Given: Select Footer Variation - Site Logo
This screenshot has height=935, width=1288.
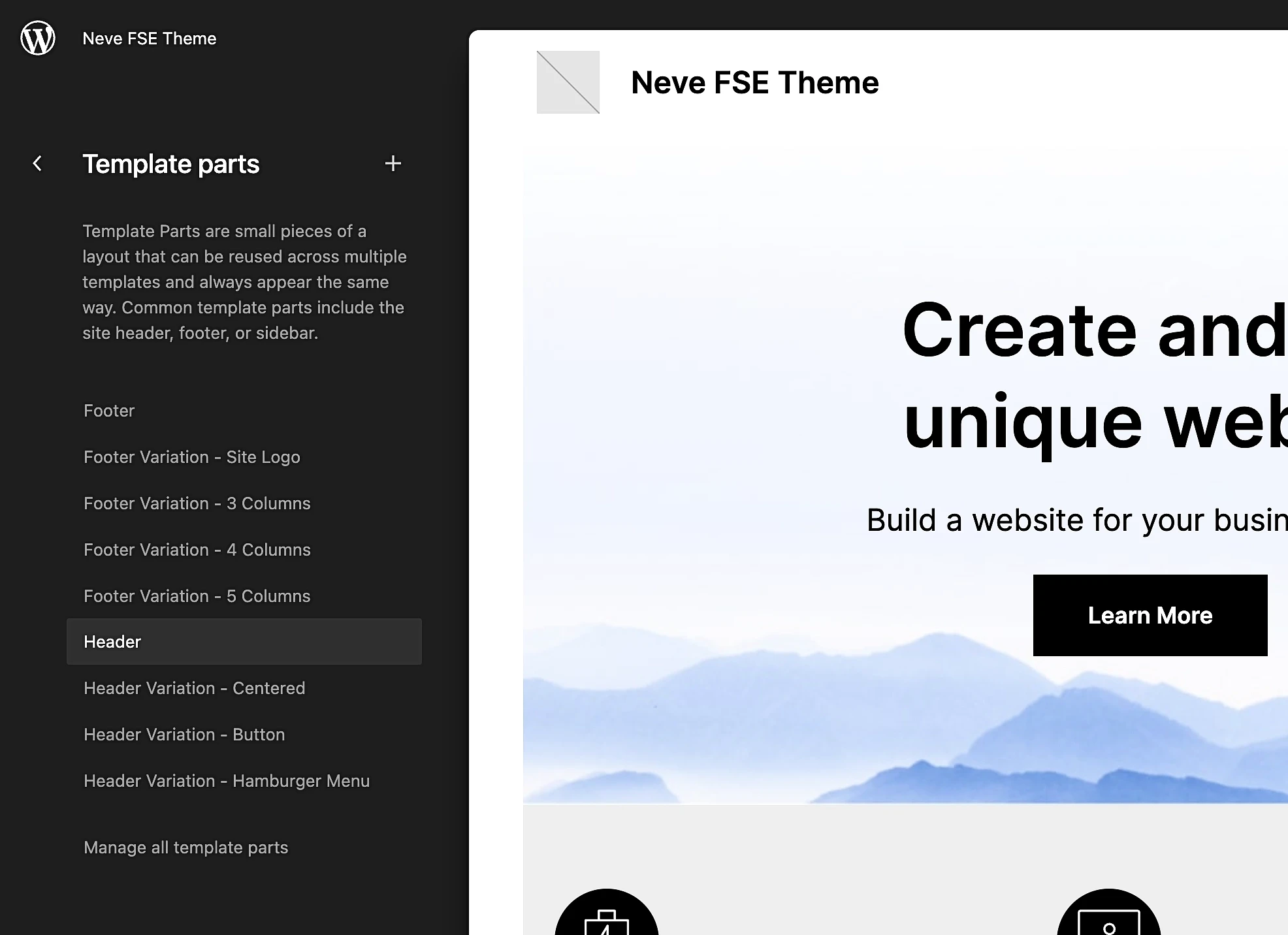Looking at the screenshot, I should [x=191, y=457].
